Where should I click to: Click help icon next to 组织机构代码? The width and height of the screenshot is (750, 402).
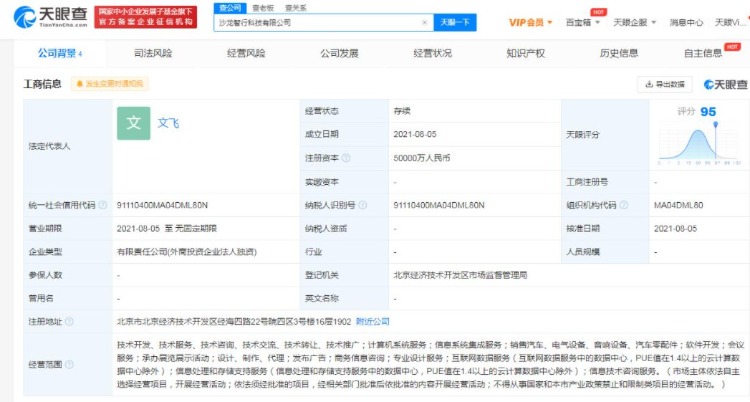pos(624,205)
